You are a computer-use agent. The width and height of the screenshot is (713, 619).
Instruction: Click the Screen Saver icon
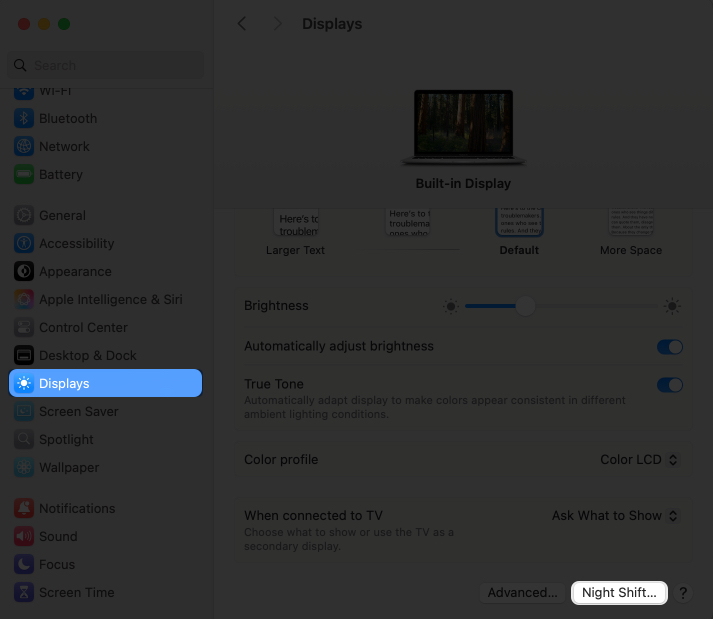click(24, 411)
